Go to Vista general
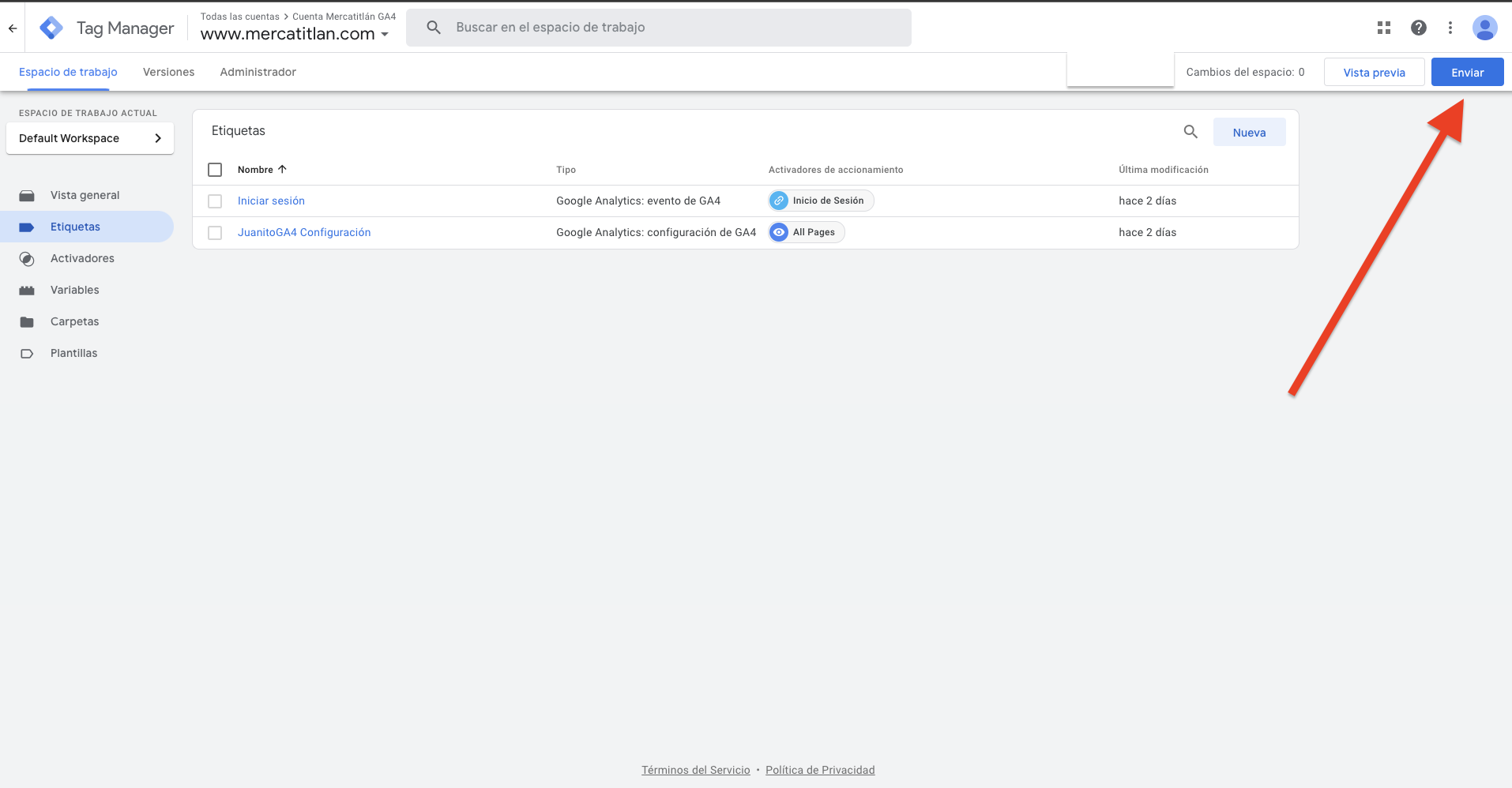This screenshot has width=1512, height=788. click(85, 195)
